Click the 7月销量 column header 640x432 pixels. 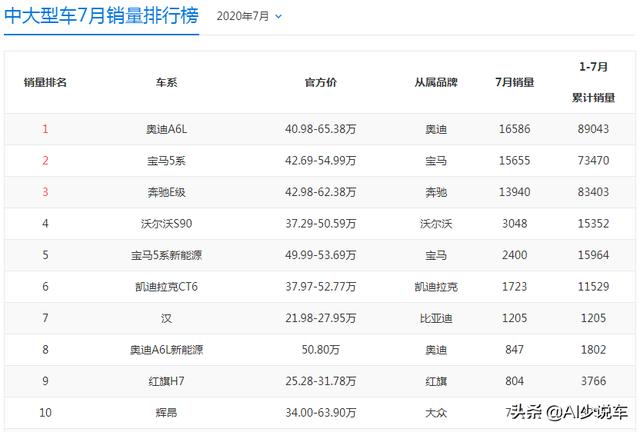pyautogui.click(x=514, y=82)
